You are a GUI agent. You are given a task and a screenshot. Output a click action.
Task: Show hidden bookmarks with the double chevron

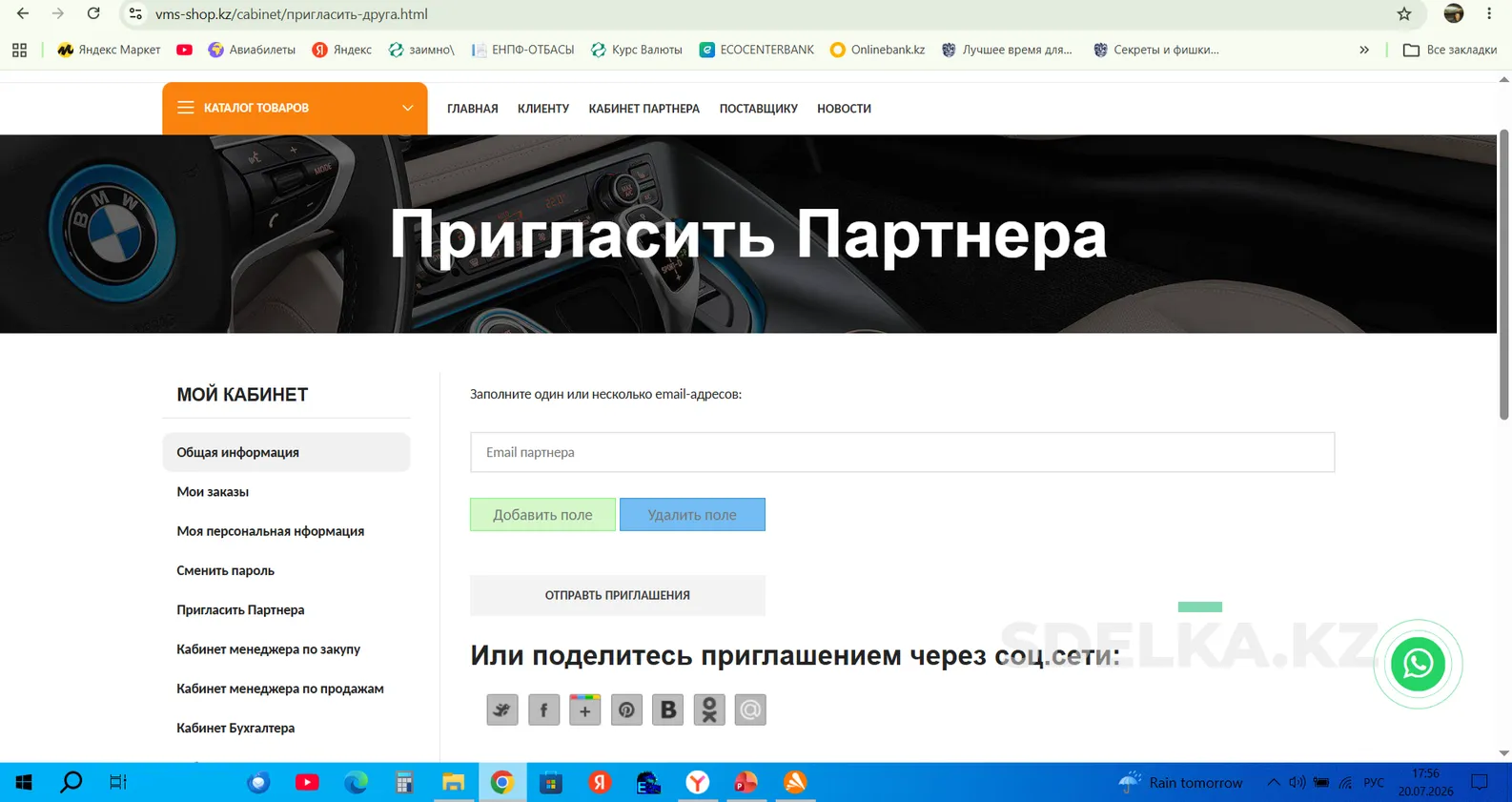pos(1364,50)
